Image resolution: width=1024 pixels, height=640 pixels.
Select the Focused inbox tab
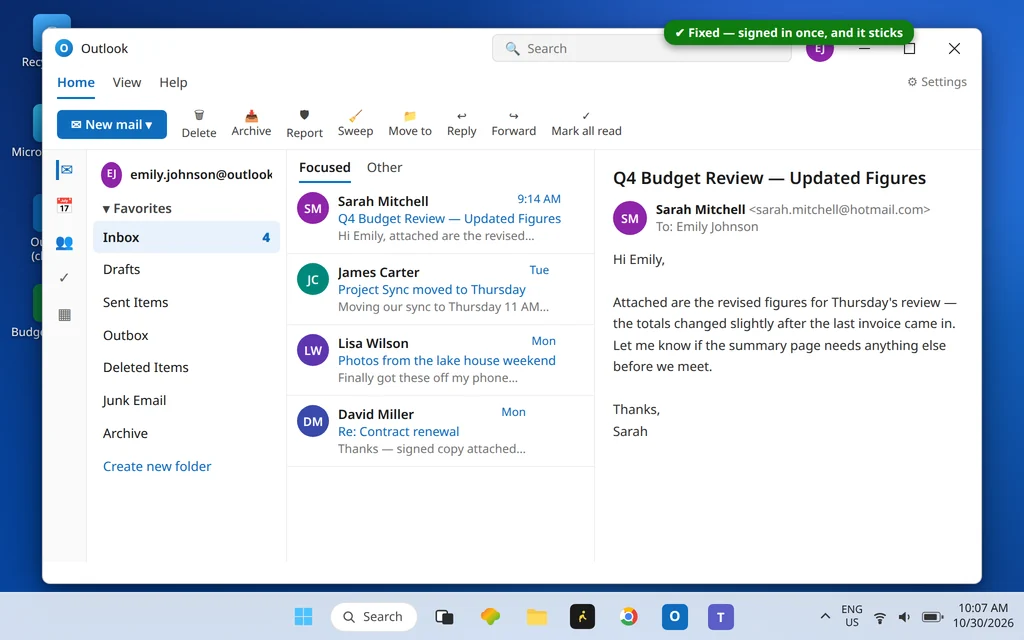325,167
